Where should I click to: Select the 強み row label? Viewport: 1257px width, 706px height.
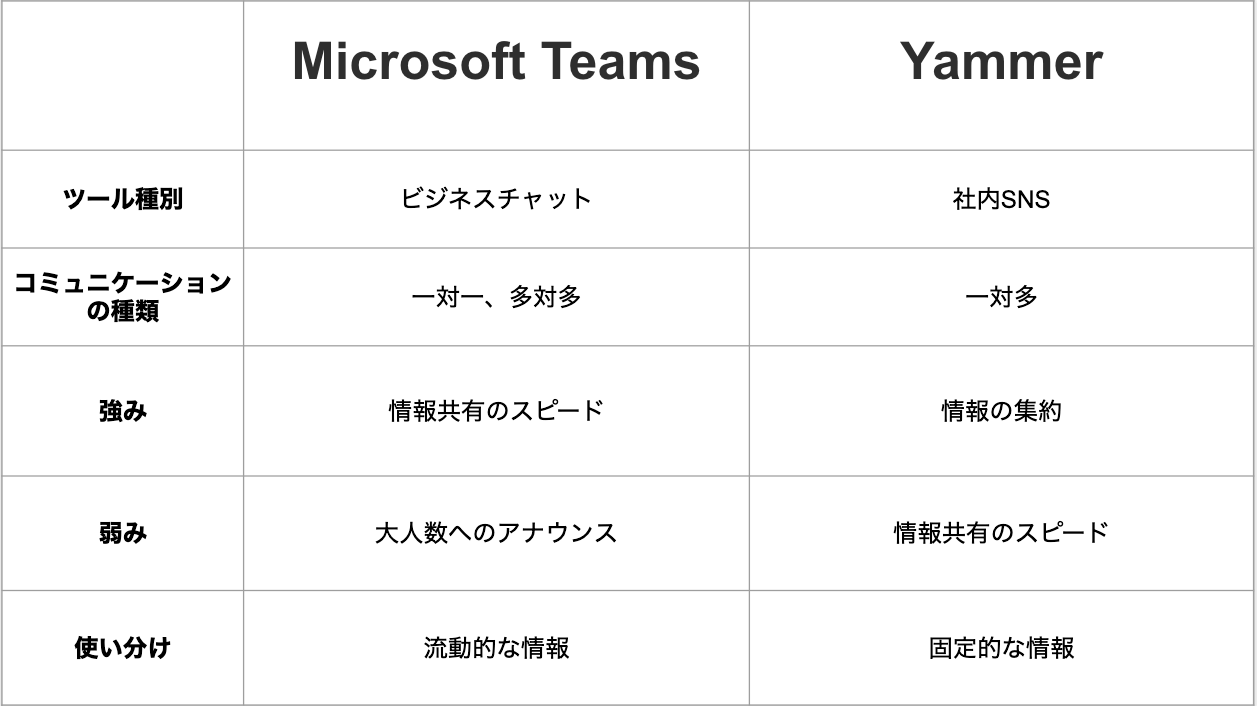(x=122, y=411)
